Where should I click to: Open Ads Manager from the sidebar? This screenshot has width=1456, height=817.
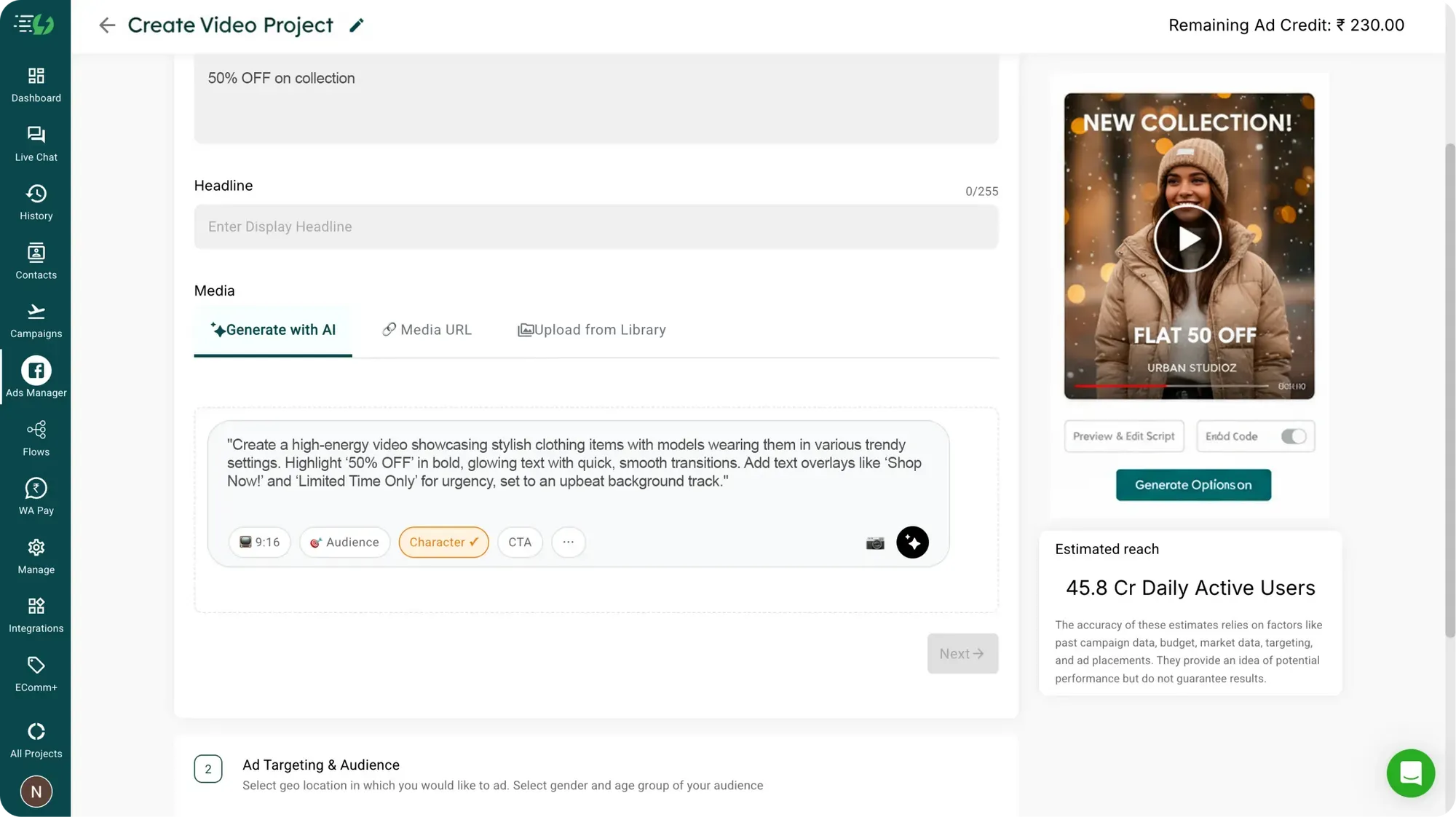36,377
